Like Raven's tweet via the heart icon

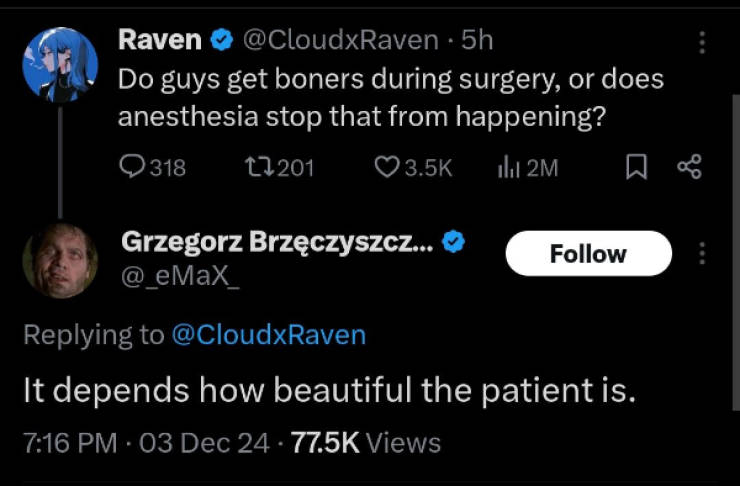387,168
